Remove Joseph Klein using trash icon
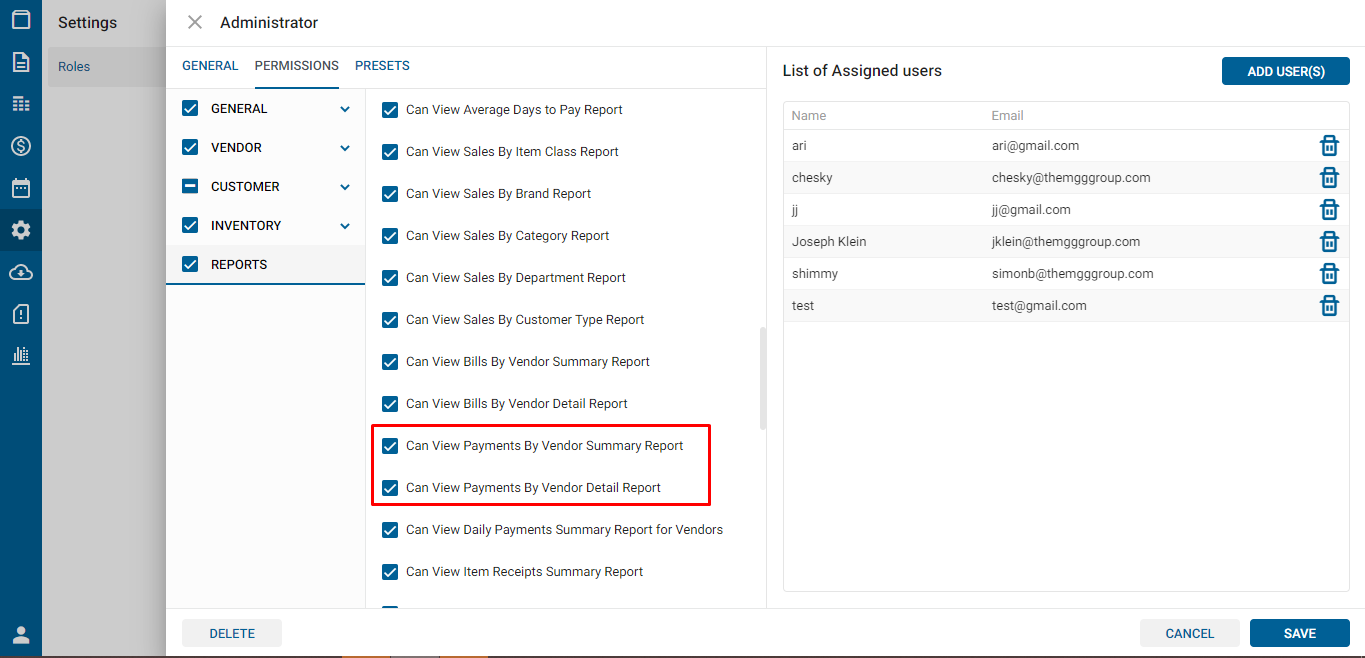 [x=1329, y=242]
